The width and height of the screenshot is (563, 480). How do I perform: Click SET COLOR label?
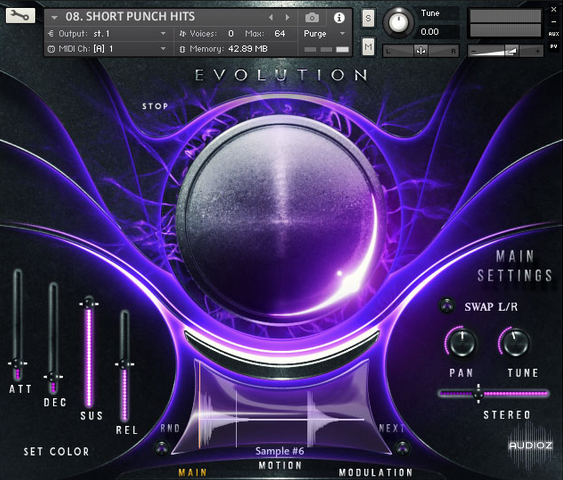point(56,452)
